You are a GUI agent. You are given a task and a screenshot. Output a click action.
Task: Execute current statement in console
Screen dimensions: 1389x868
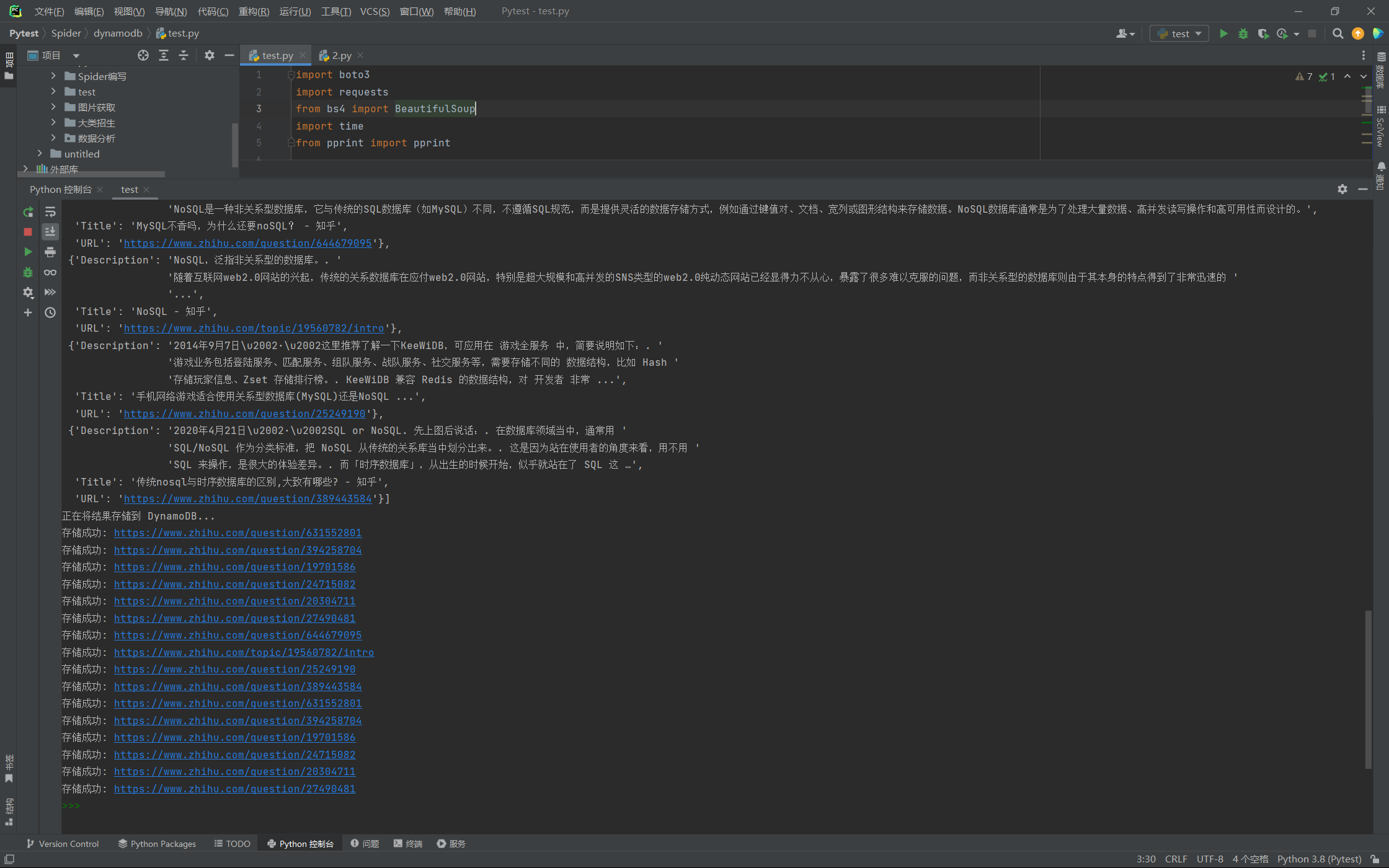coord(28,252)
